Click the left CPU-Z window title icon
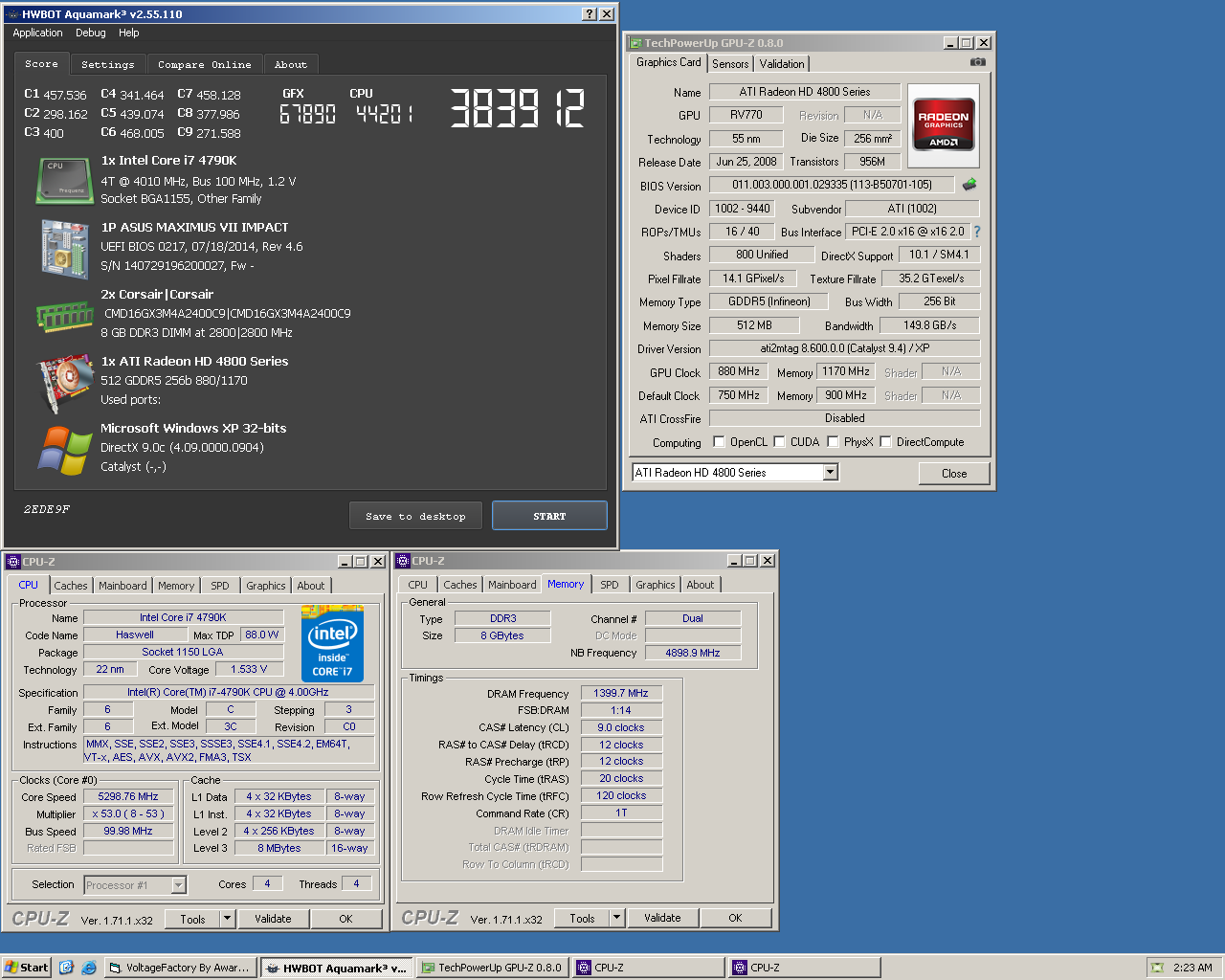This screenshot has width=1225, height=980. [13, 562]
